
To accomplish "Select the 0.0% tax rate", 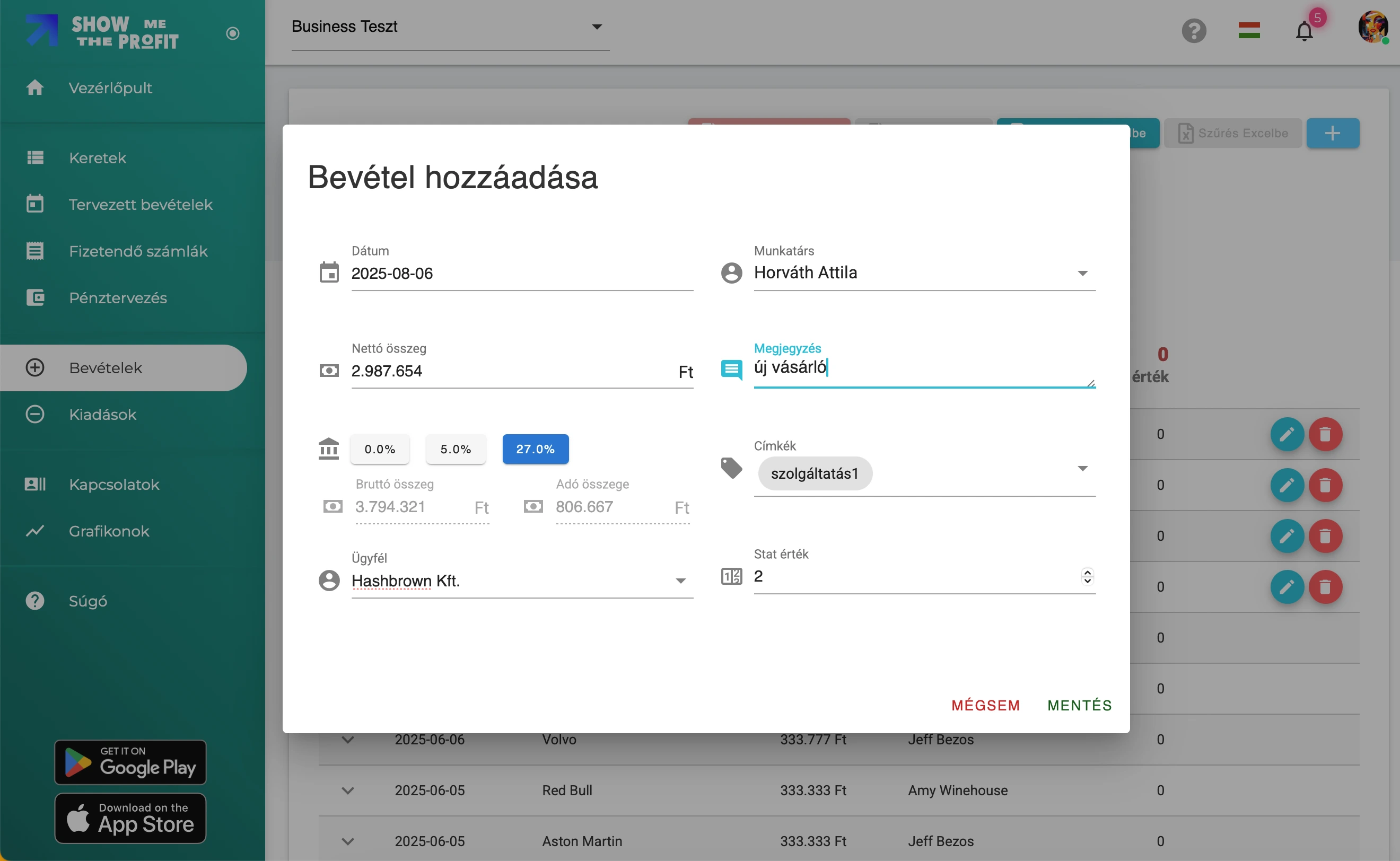I will (x=379, y=449).
